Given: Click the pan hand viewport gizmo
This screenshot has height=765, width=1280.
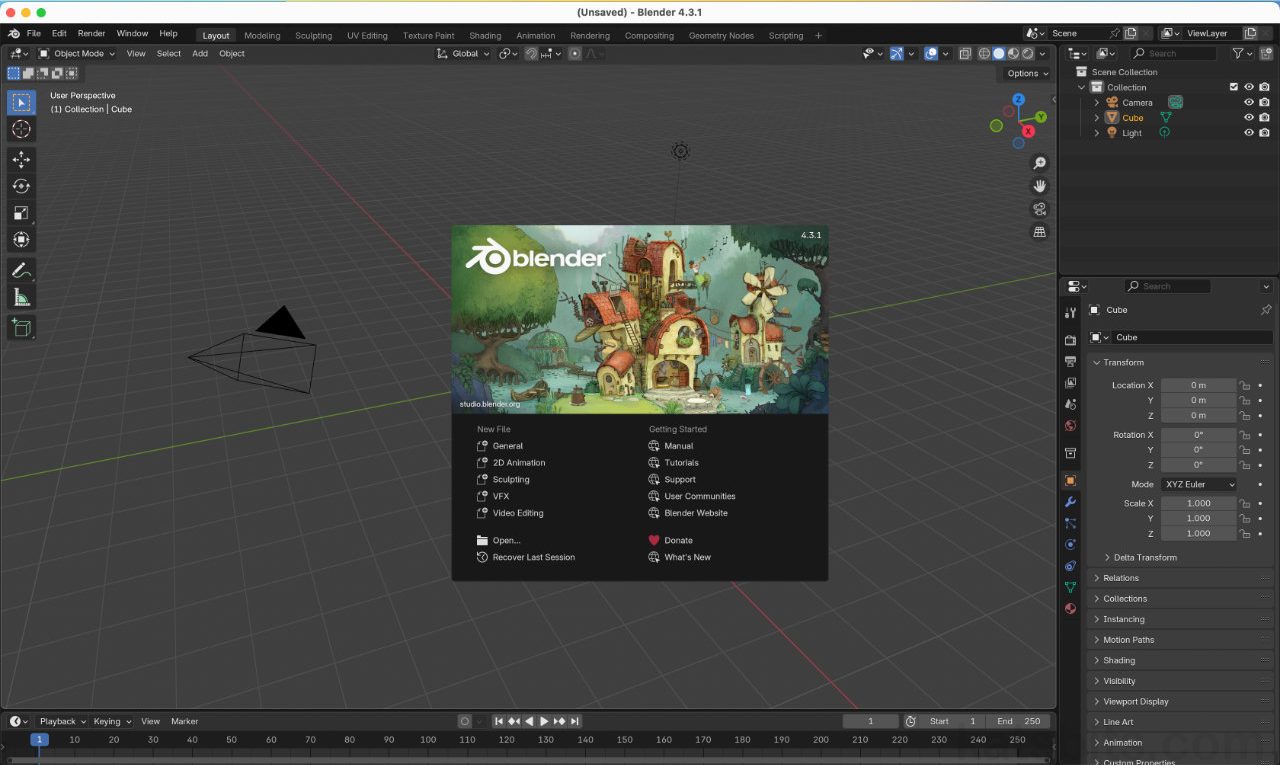Looking at the screenshot, I should pos(1039,186).
